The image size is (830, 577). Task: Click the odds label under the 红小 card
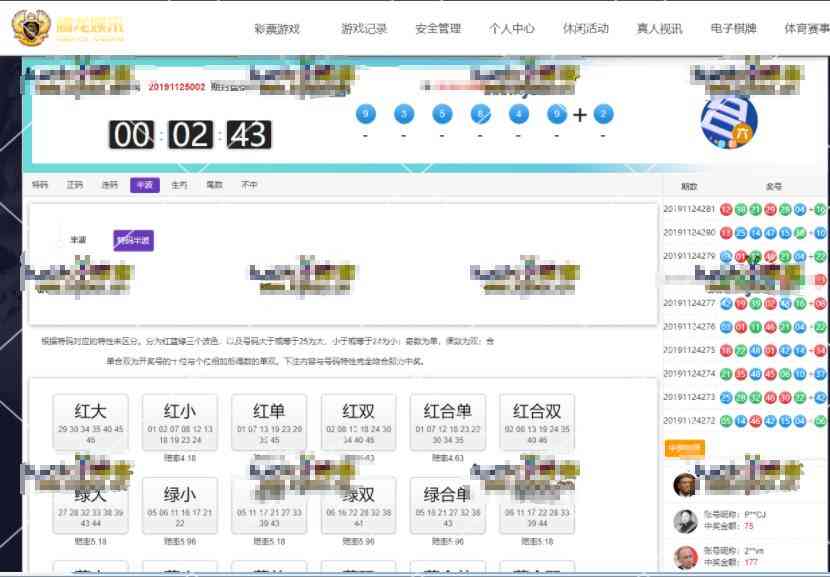[180, 458]
